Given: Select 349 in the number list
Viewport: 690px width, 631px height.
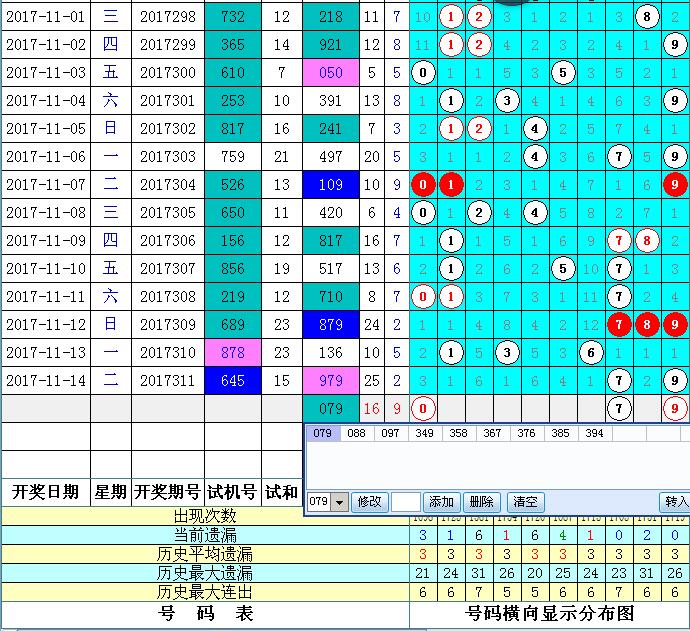Looking at the screenshot, I should click(426, 433).
